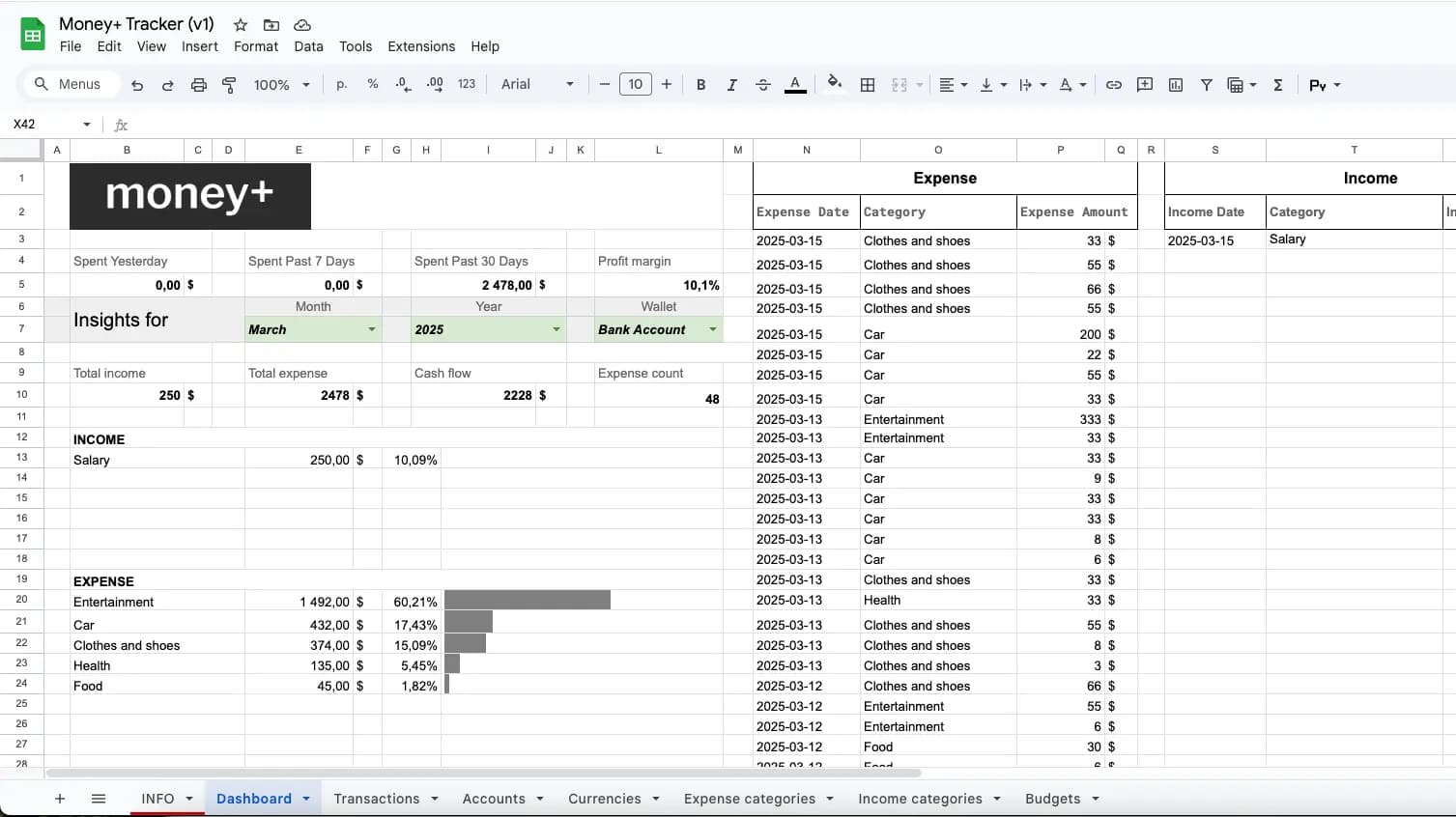This screenshot has width=1456, height=817.
Task: Open the input tools Py button
Action: (1325, 85)
